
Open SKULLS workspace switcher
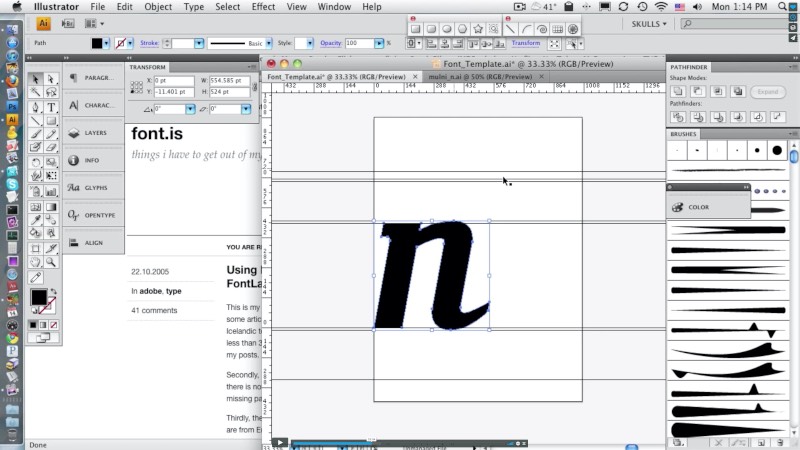(649, 23)
